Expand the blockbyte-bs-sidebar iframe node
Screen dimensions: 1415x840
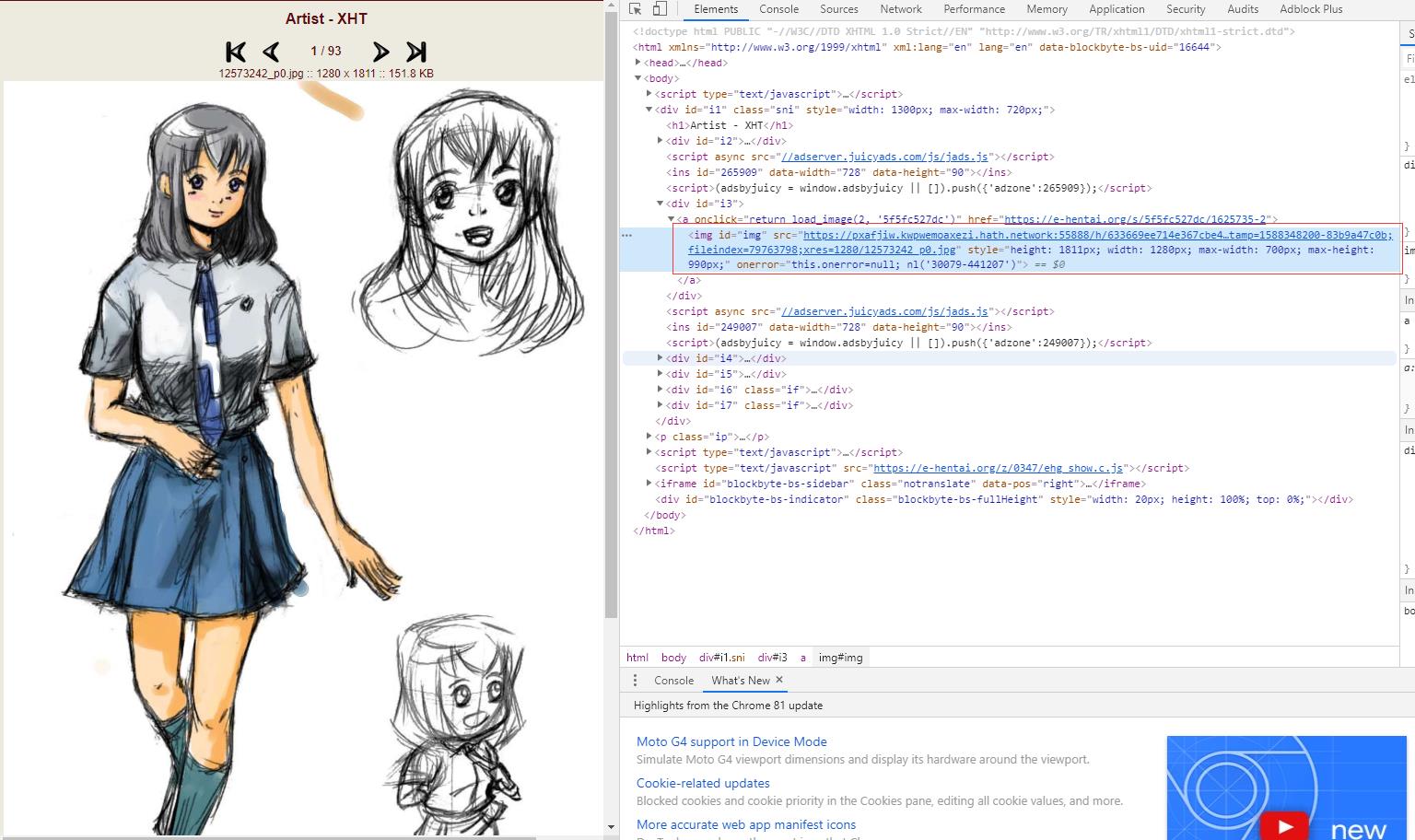[x=649, y=484]
